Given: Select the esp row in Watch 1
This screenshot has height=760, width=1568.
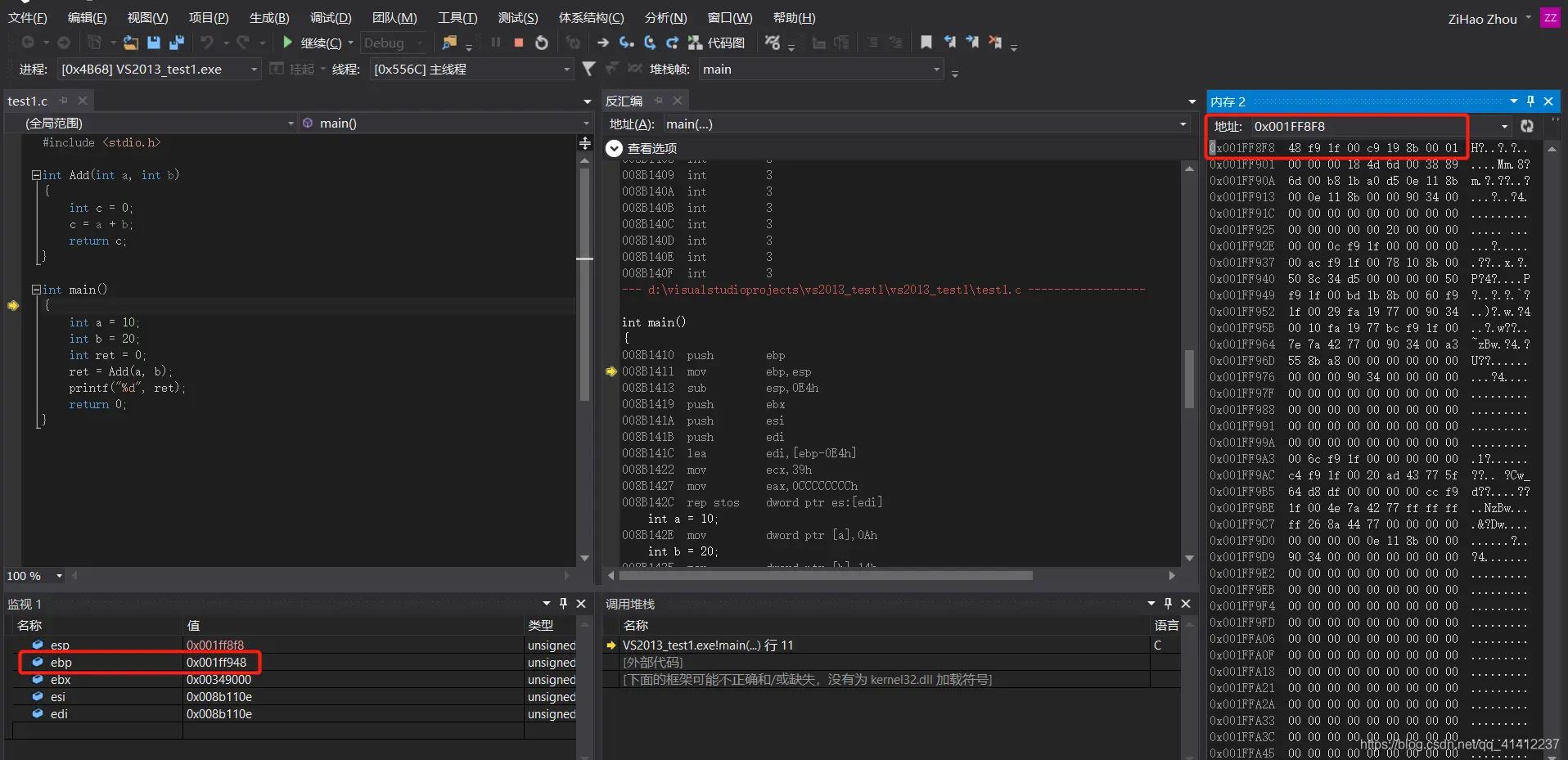Looking at the screenshot, I should pyautogui.click(x=295, y=645).
